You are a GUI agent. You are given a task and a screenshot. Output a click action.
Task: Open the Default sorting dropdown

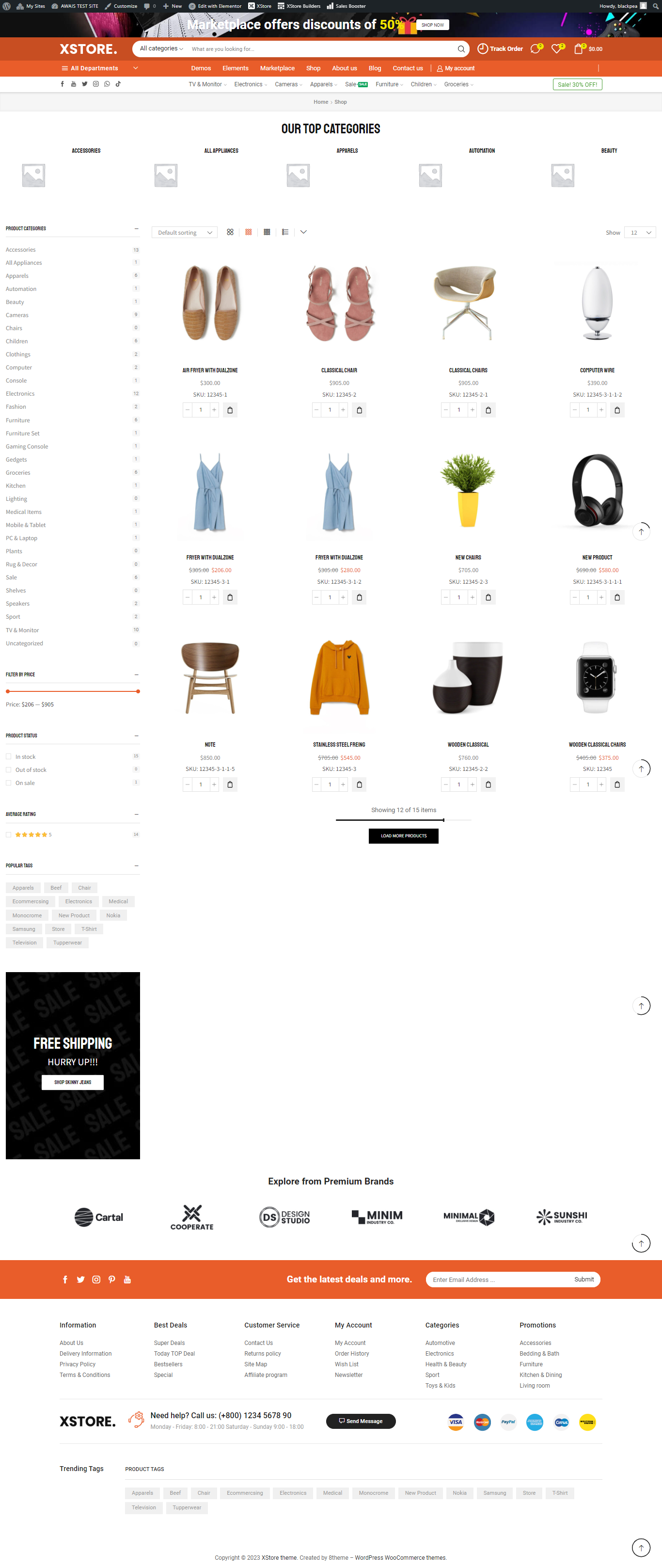[x=184, y=233]
